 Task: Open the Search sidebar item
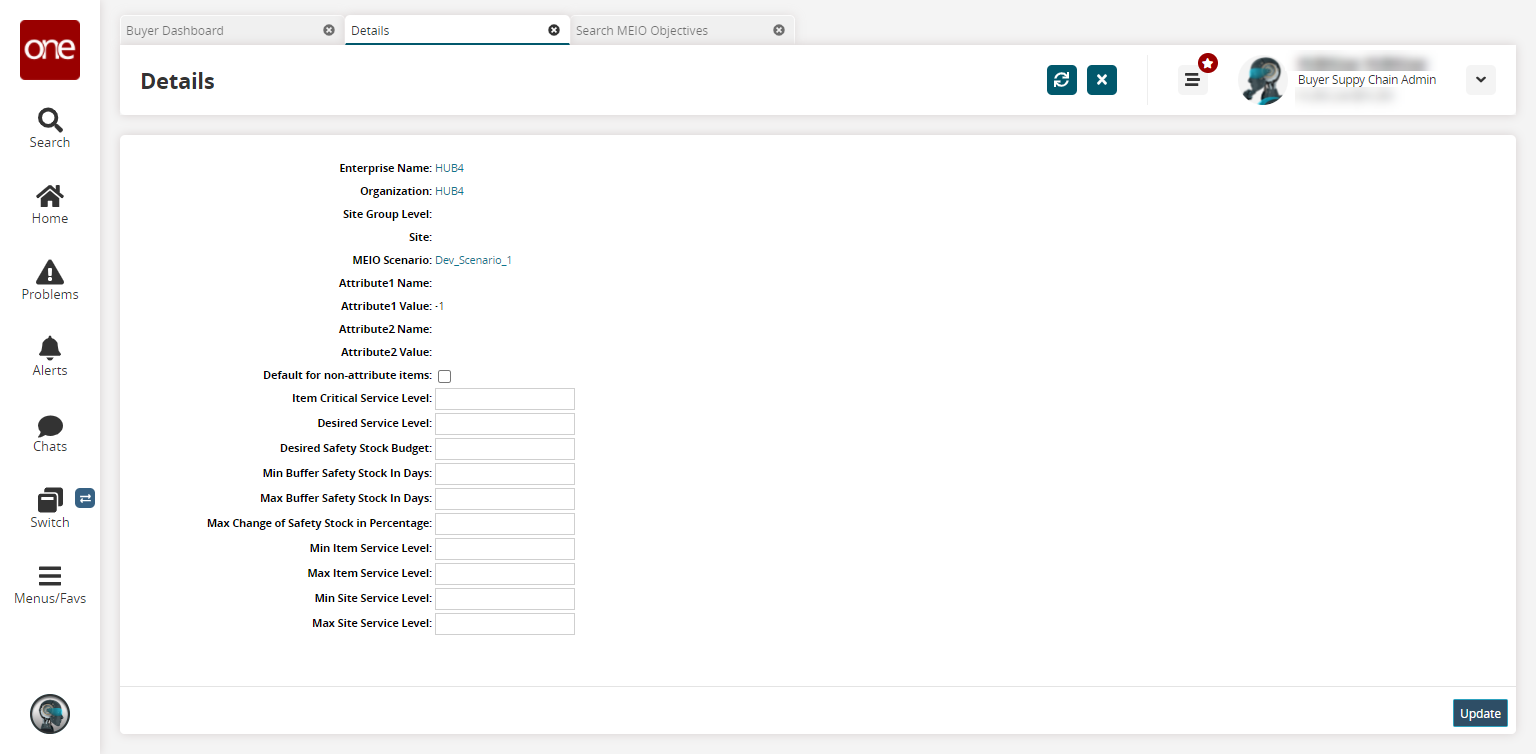point(50,129)
